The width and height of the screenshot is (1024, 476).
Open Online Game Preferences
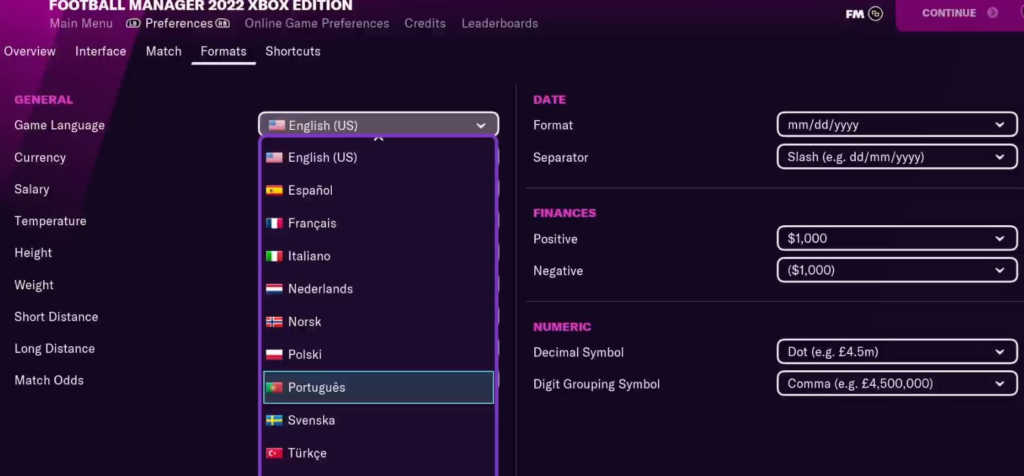pyautogui.click(x=317, y=24)
